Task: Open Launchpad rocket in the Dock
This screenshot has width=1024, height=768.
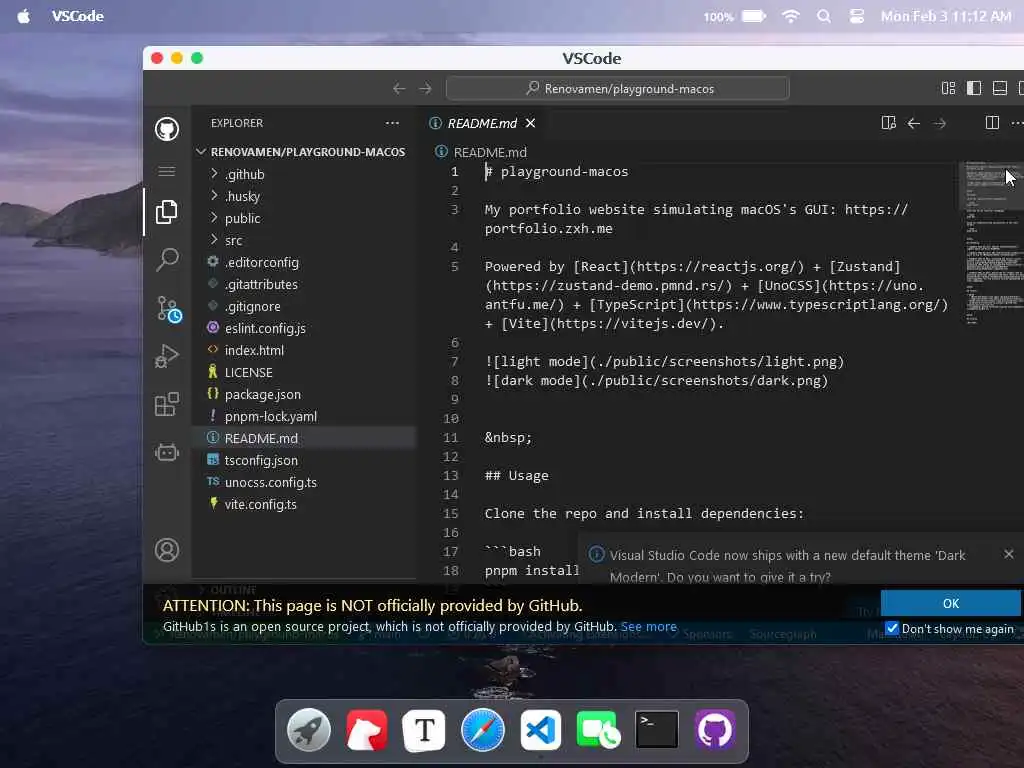Action: [x=308, y=730]
